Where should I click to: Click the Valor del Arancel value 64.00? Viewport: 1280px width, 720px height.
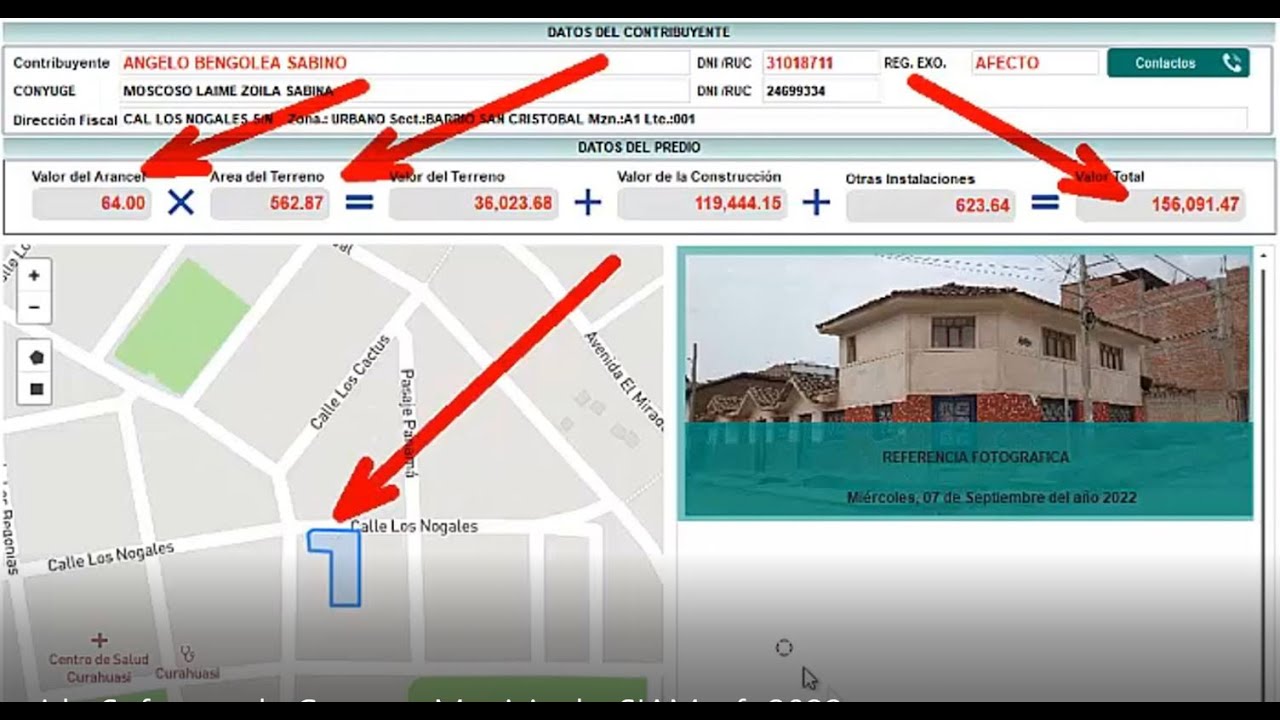click(x=91, y=204)
